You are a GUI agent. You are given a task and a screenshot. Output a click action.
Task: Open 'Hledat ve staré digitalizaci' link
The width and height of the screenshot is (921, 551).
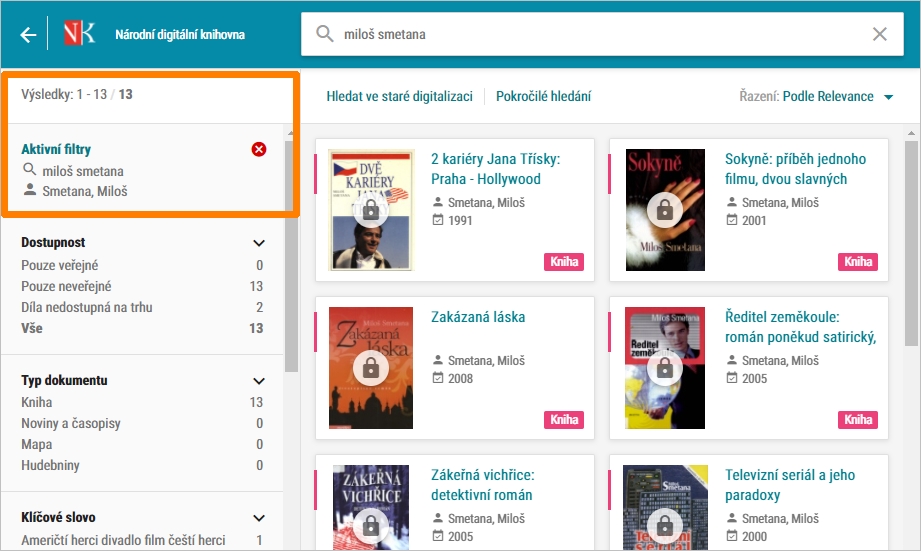(399, 96)
